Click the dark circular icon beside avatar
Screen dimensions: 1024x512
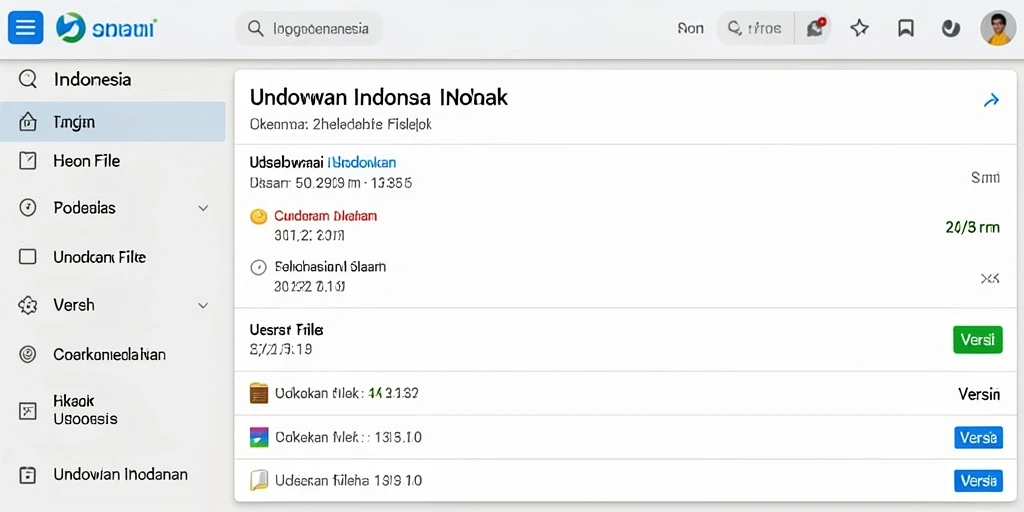[950, 28]
